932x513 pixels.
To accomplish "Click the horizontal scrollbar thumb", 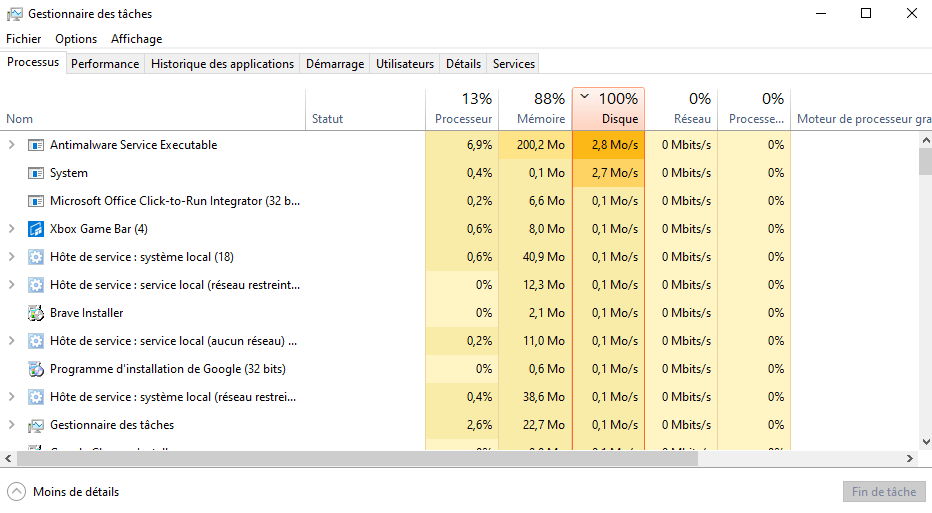I will (x=360, y=458).
